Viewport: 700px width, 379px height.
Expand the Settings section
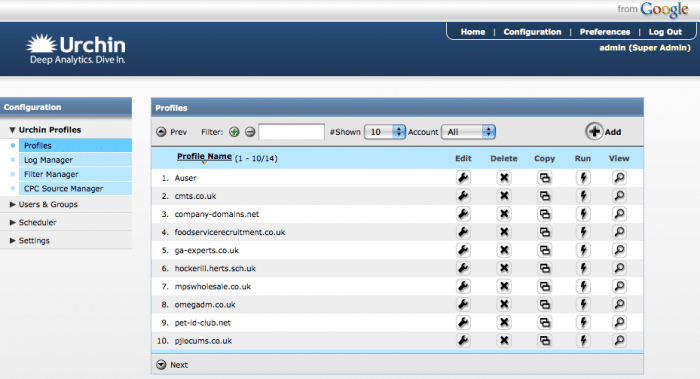tap(12, 241)
